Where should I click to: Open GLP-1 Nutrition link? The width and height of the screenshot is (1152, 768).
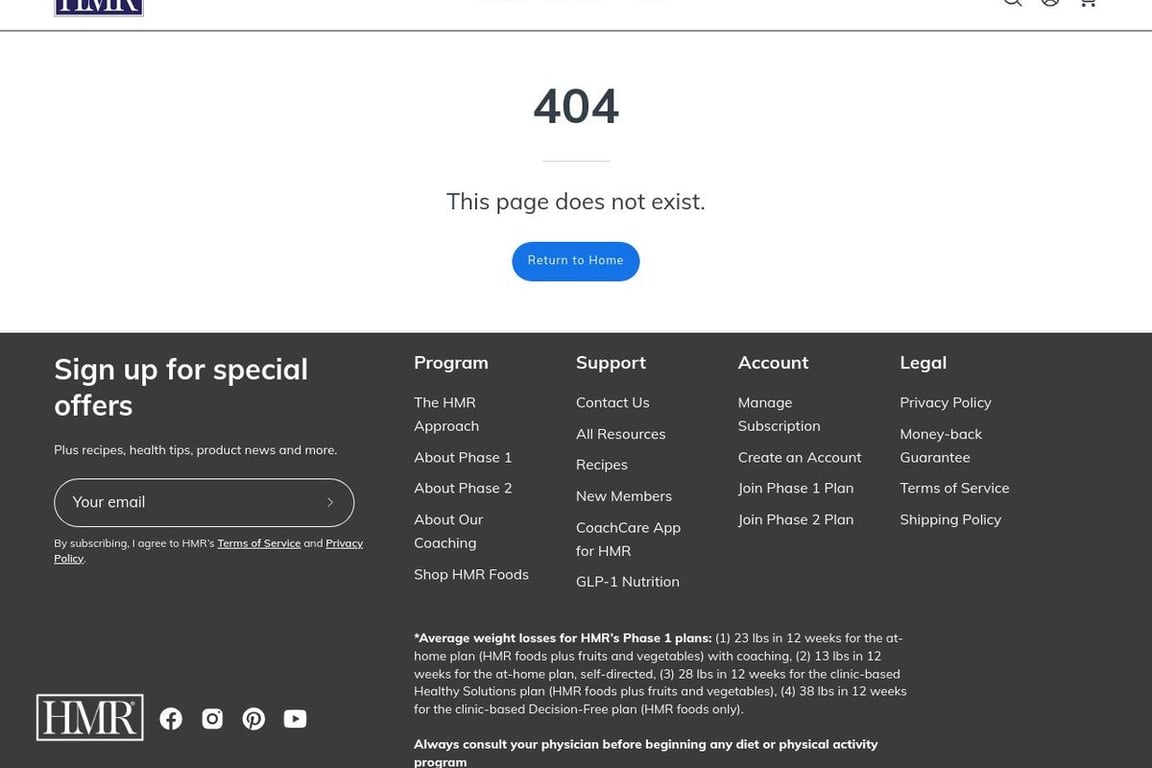tap(627, 582)
